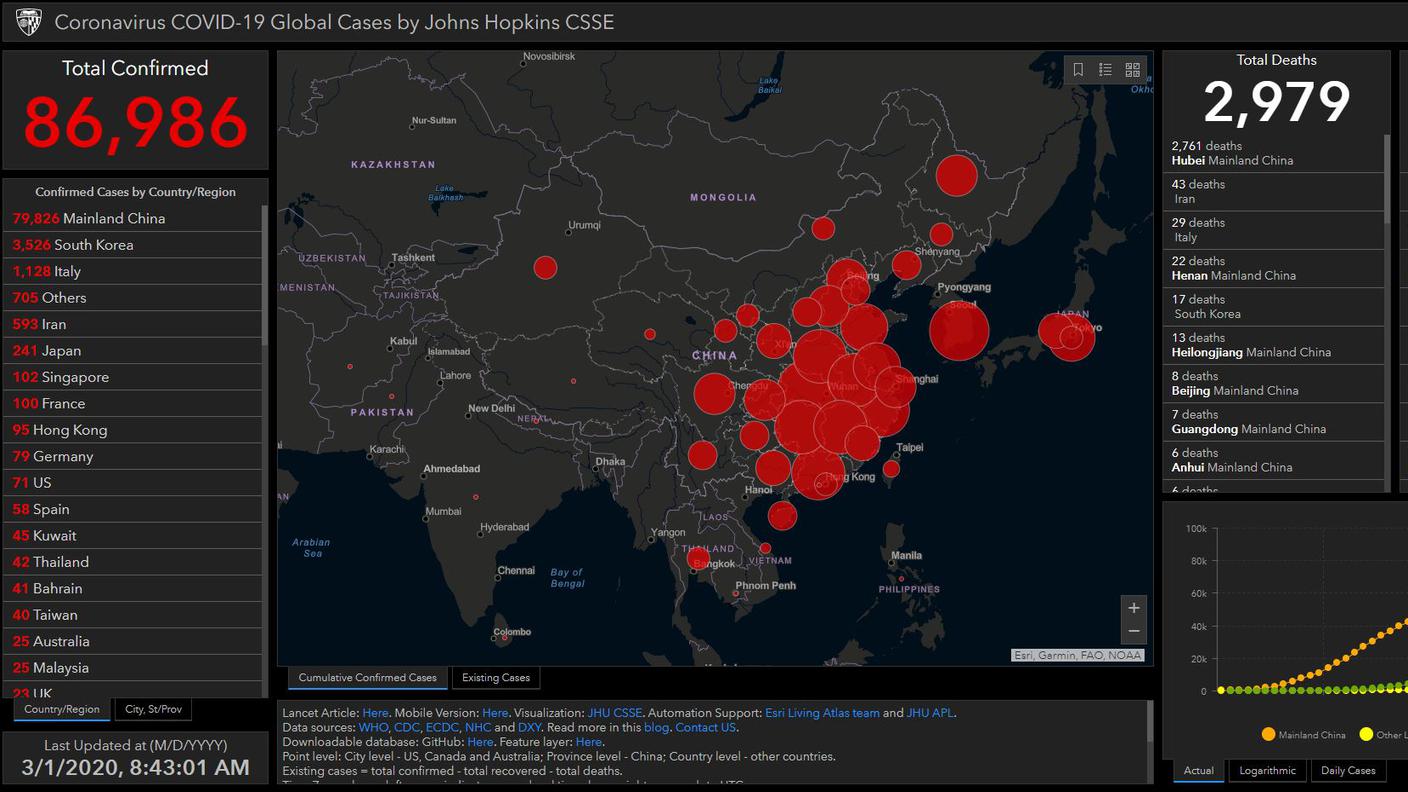Click the info text panel scrollbar
The image size is (1408, 792).
[x=1149, y=721]
